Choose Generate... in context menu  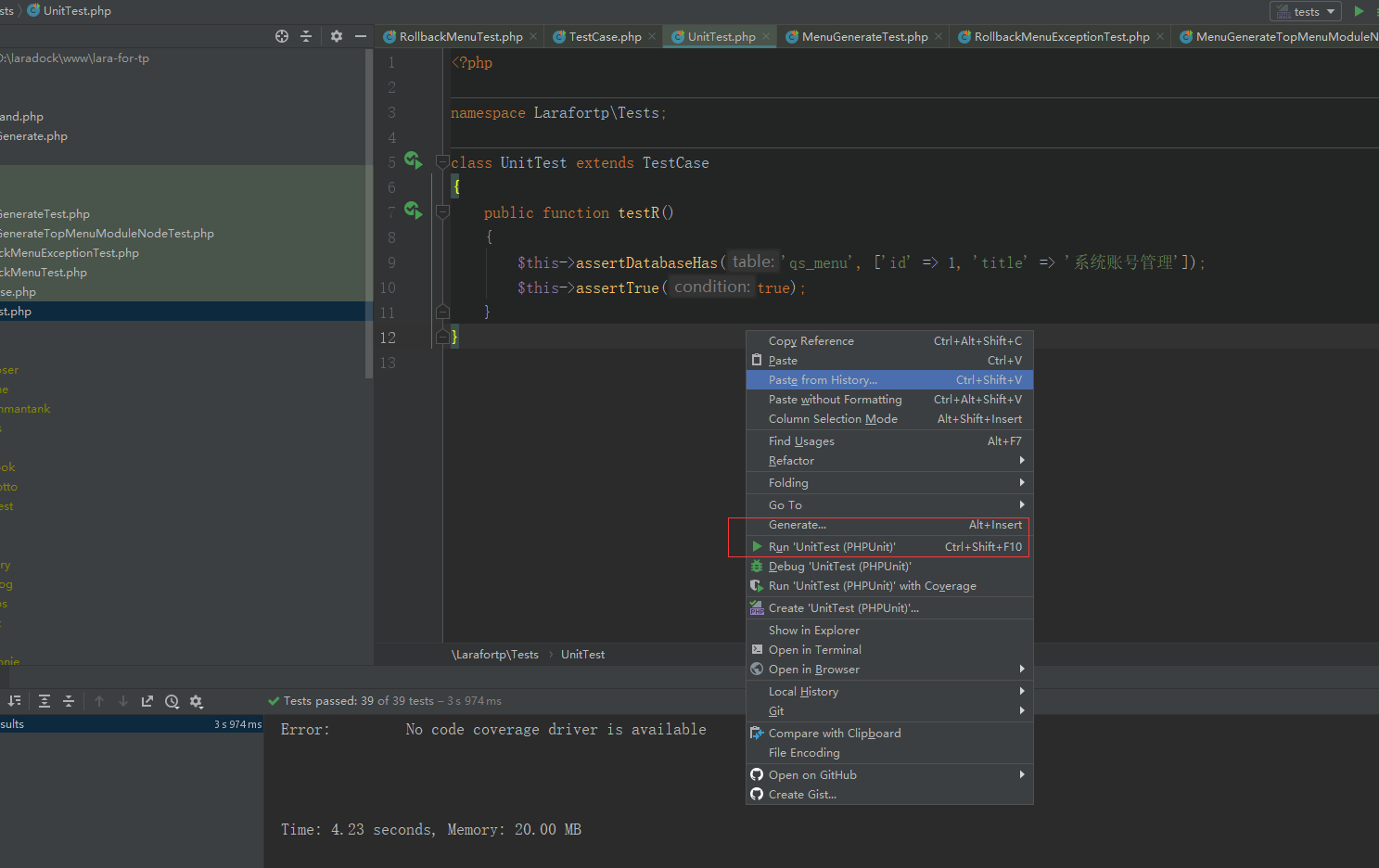pyautogui.click(x=797, y=525)
